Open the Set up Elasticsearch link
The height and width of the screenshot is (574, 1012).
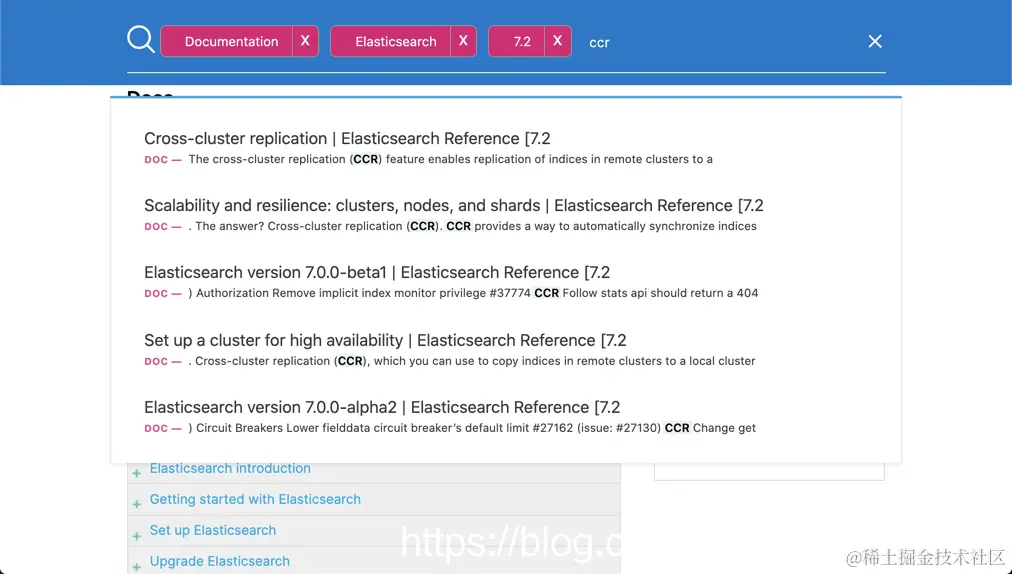coord(212,531)
